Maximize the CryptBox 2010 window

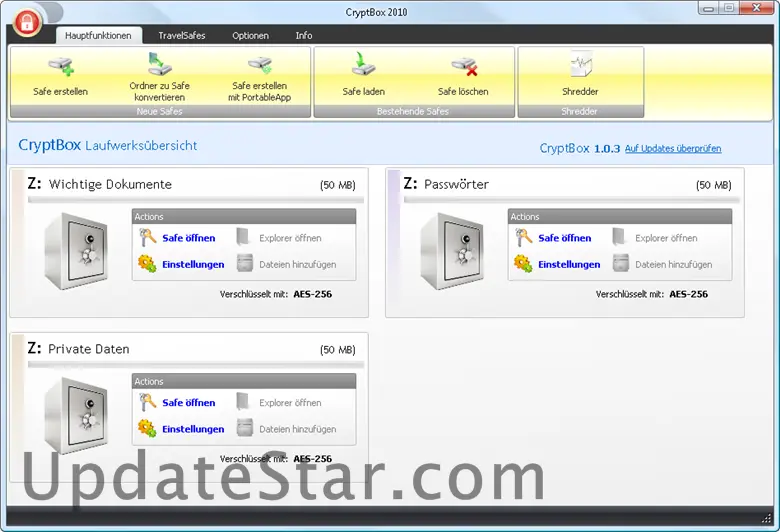click(729, 8)
